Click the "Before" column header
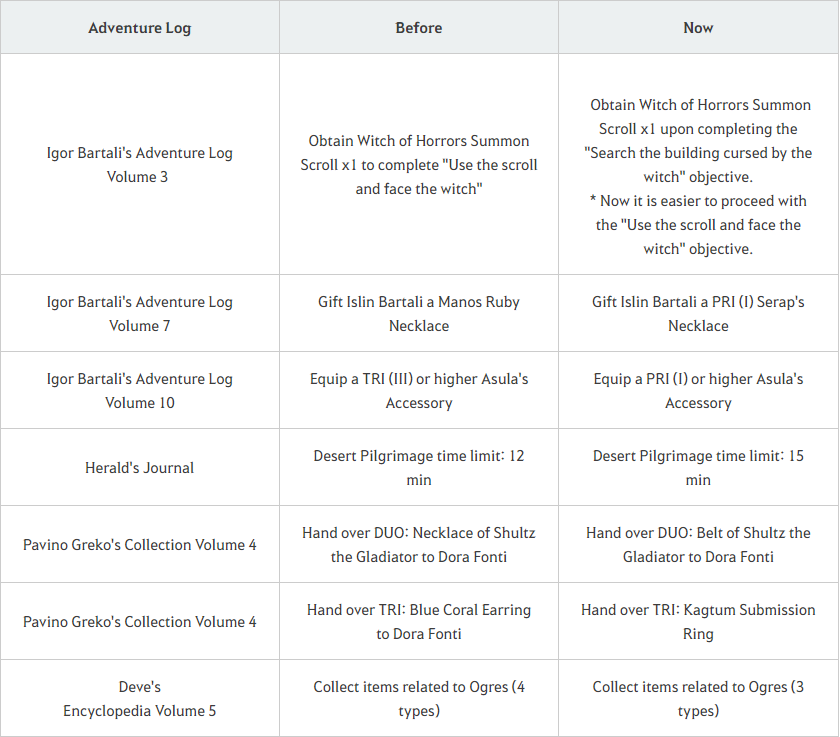 418,28
